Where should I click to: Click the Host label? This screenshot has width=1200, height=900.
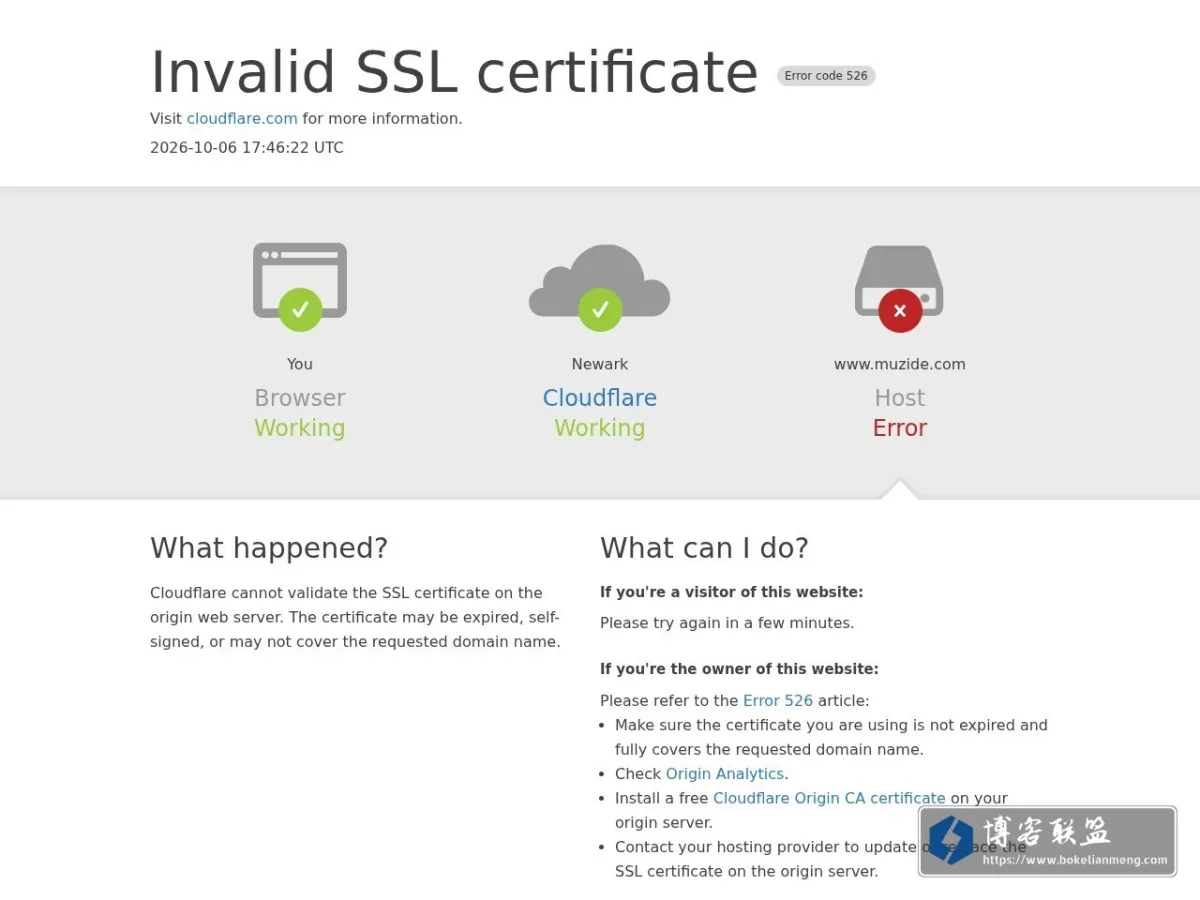point(900,398)
